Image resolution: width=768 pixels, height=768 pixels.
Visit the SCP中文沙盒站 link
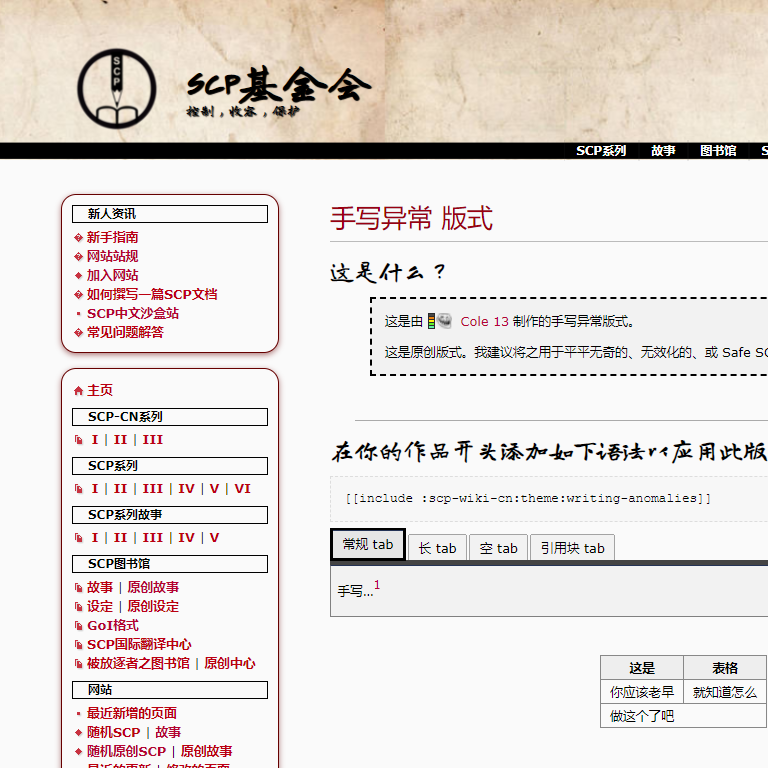pos(132,313)
